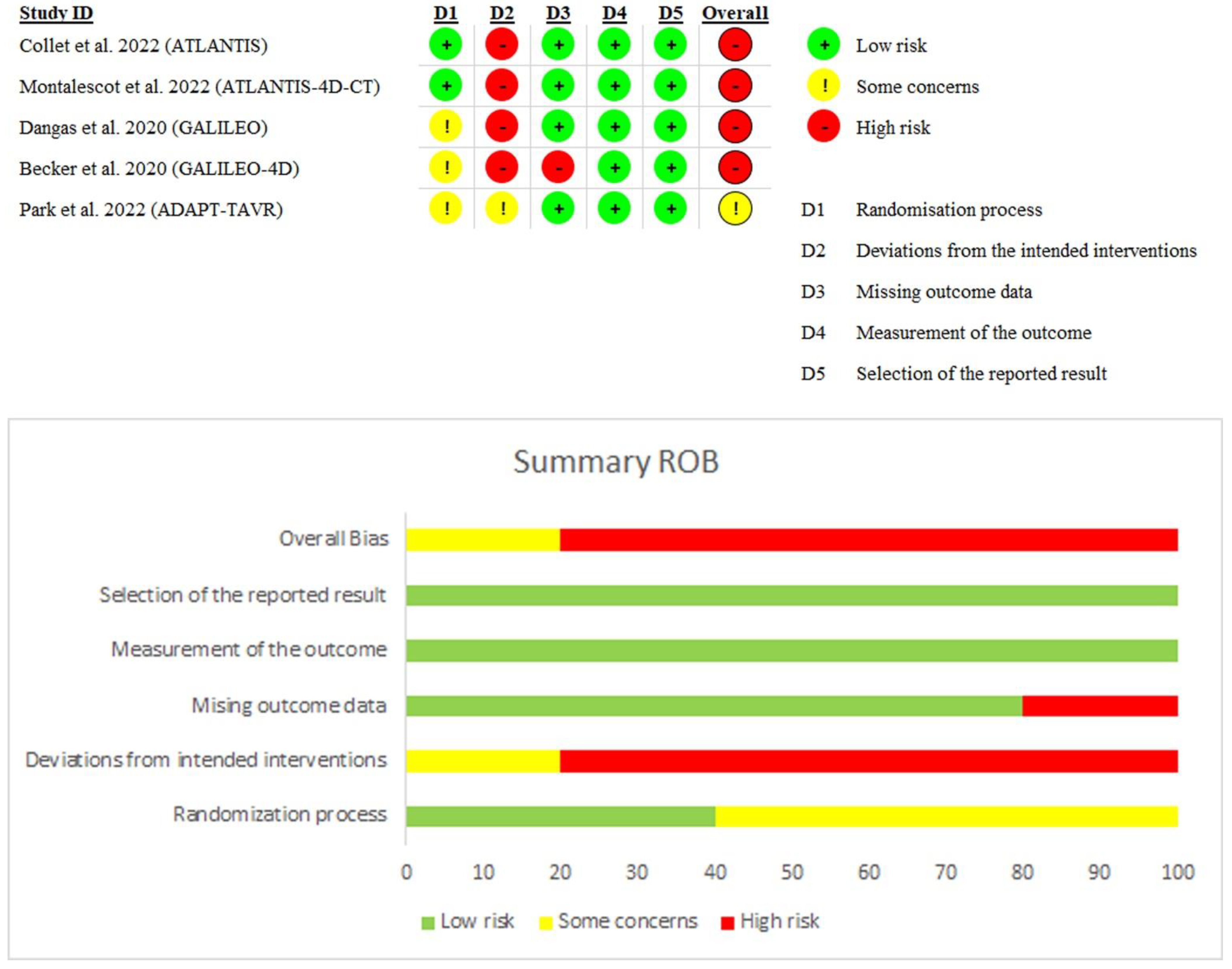Screen dimensions: 1232x969
Task: Click the Summary ROB chart title
Action: click(x=616, y=461)
